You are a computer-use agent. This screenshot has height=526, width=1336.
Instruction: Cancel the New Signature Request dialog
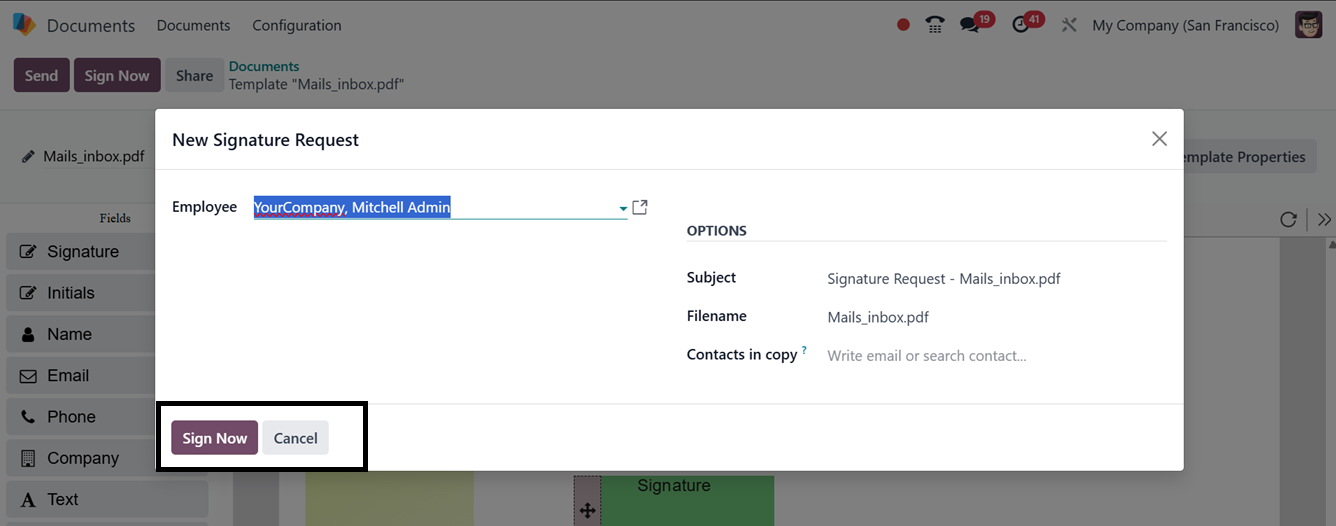tap(295, 438)
